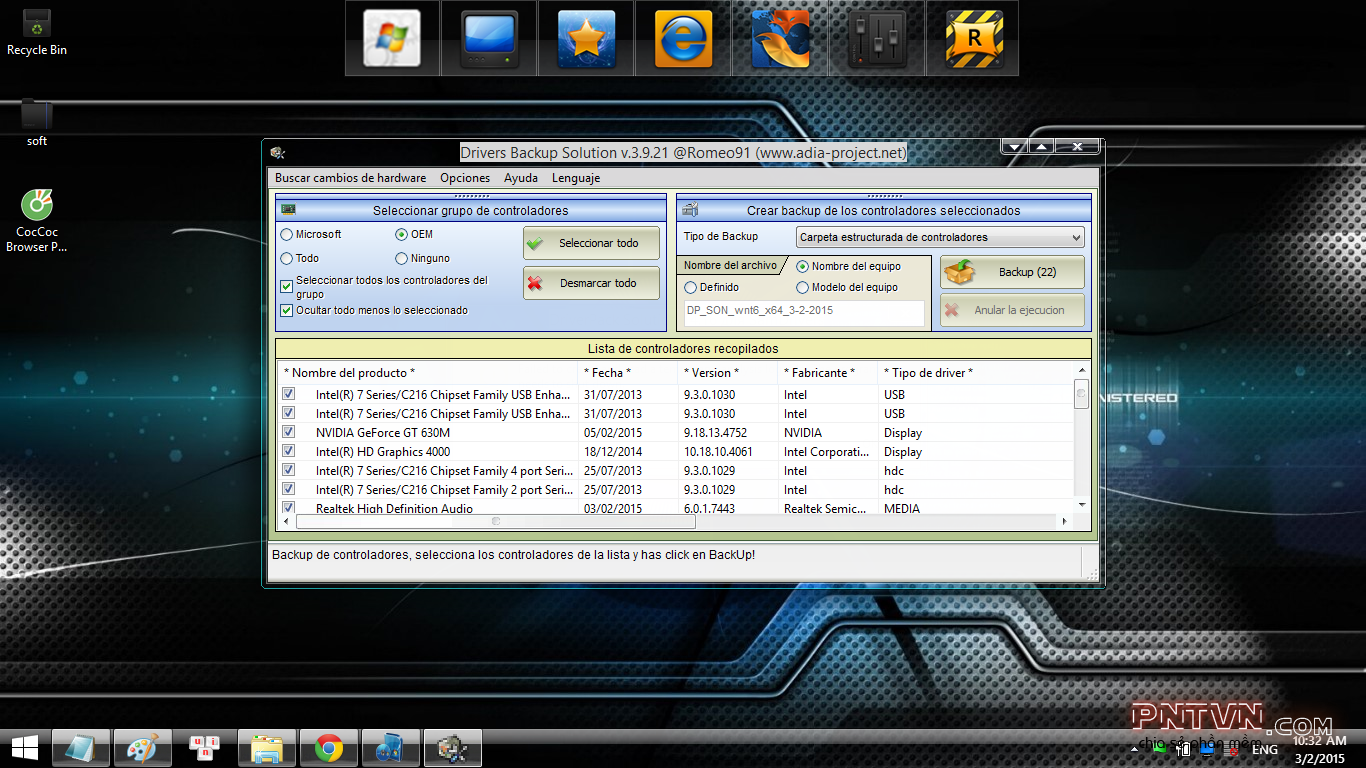Open the gold star dock icon

(586, 38)
